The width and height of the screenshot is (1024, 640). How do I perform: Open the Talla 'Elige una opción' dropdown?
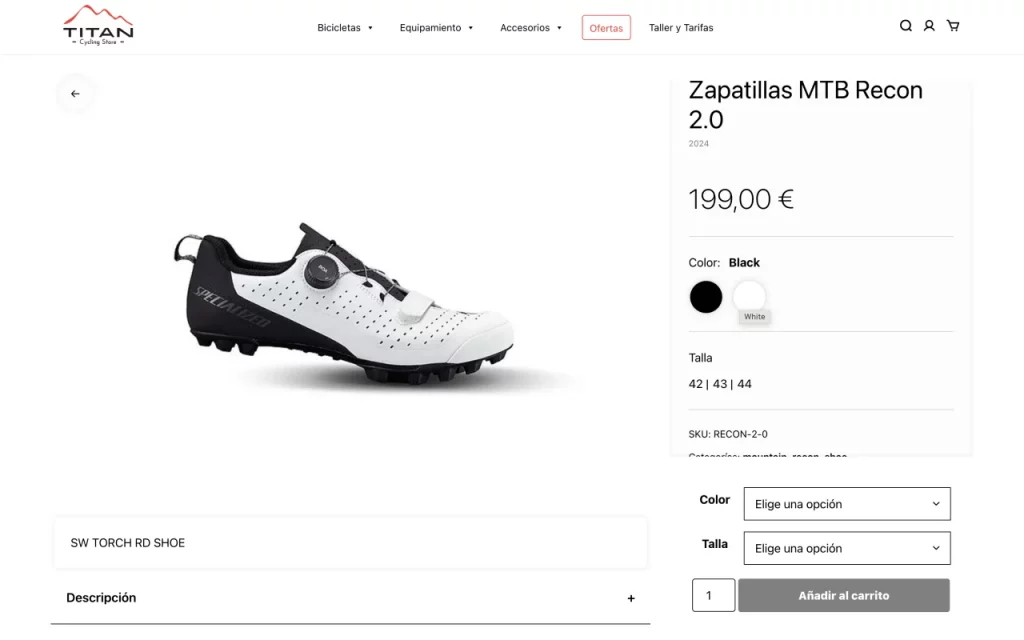(x=847, y=548)
